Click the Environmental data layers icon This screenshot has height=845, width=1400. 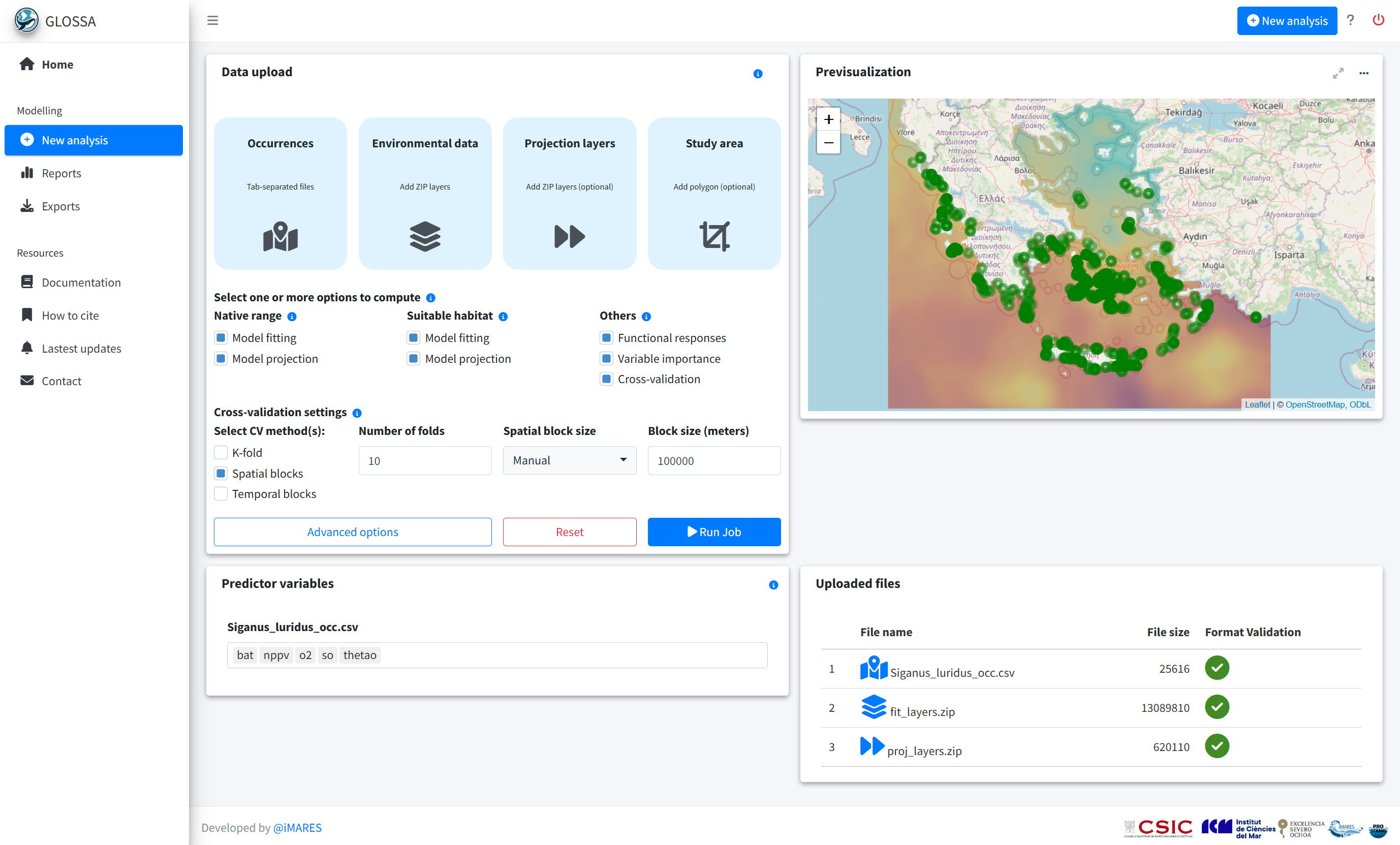tap(424, 236)
